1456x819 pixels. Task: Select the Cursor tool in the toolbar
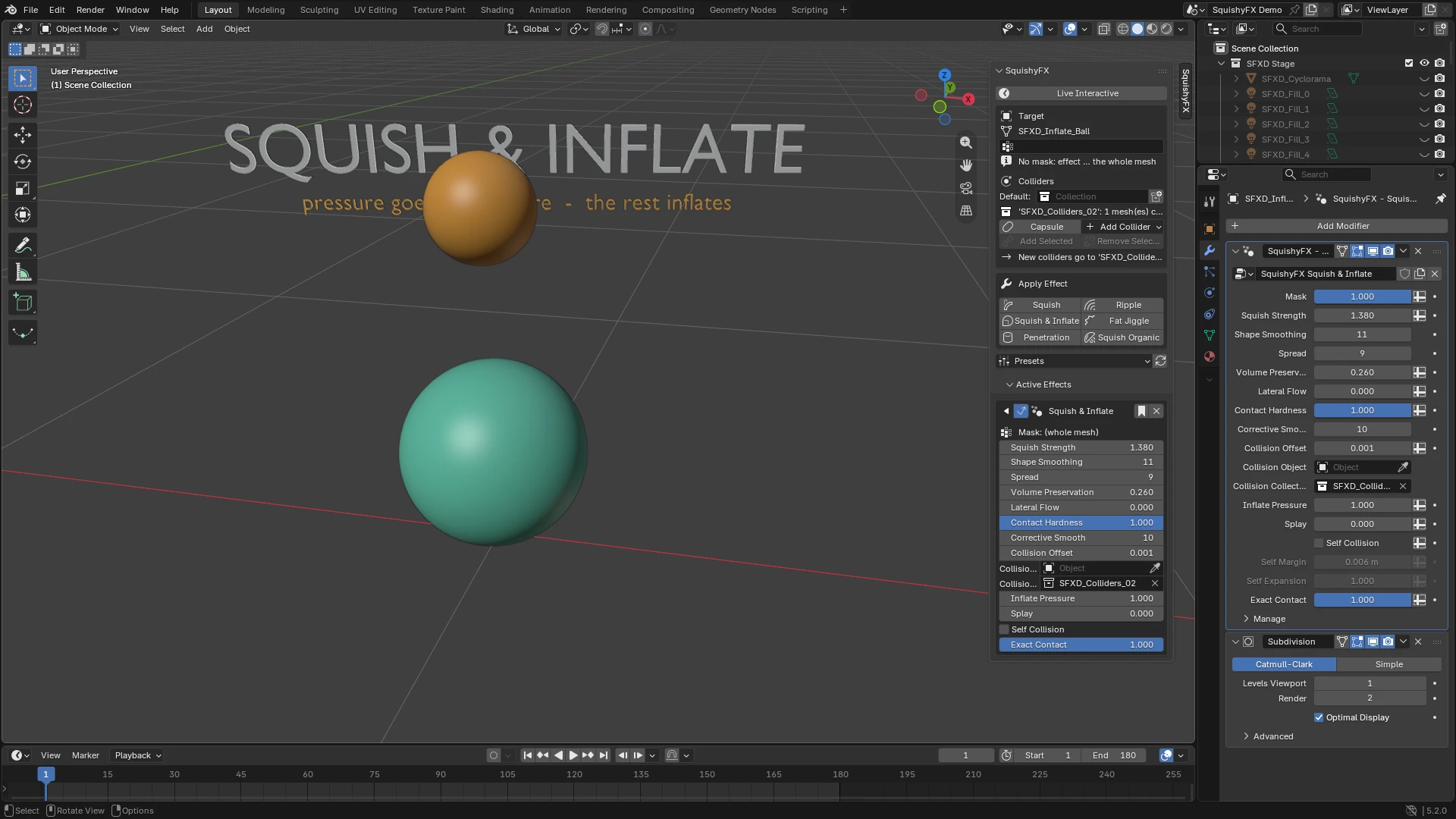(x=23, y=105)
